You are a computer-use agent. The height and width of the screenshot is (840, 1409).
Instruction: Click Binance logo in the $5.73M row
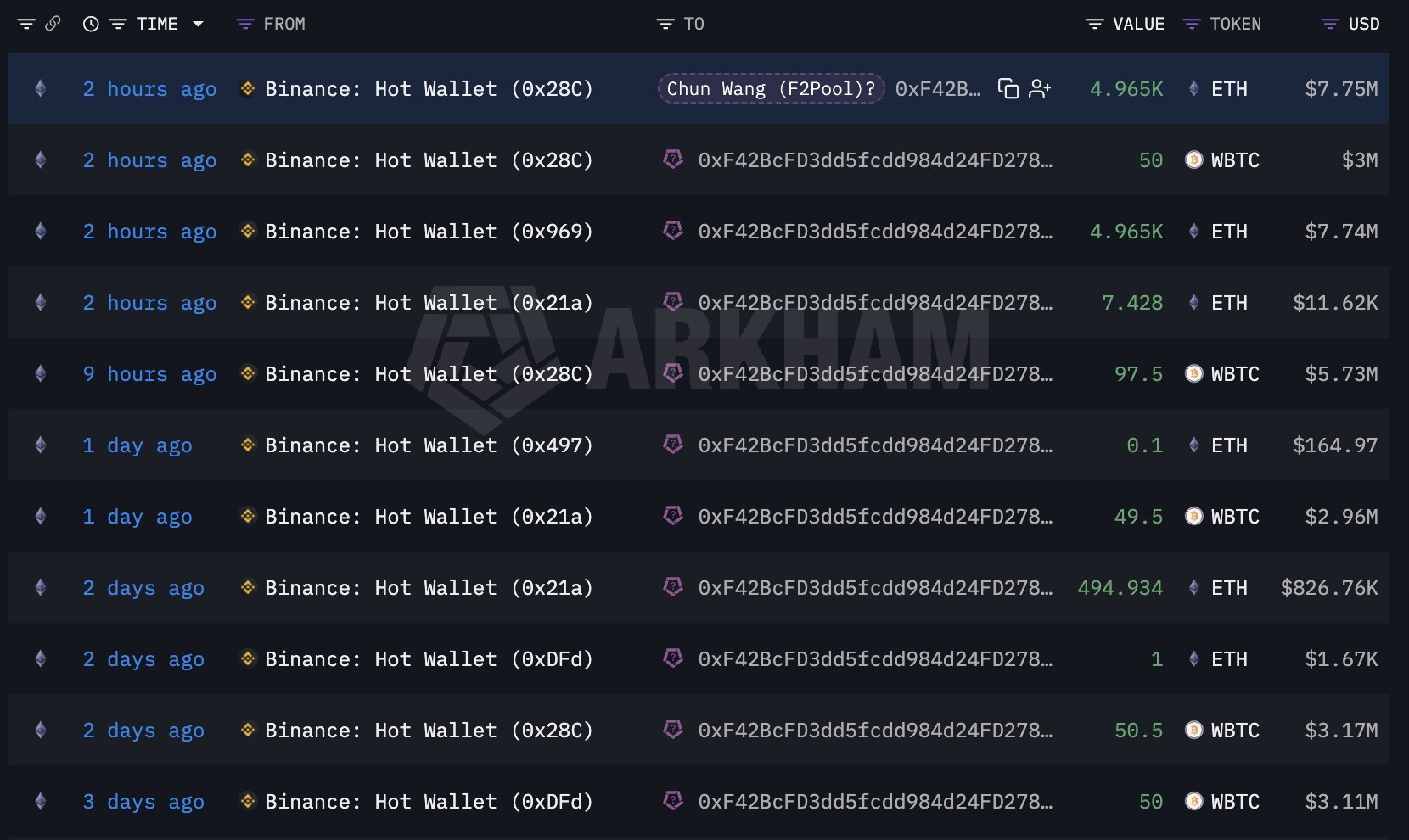click(248, 373)
